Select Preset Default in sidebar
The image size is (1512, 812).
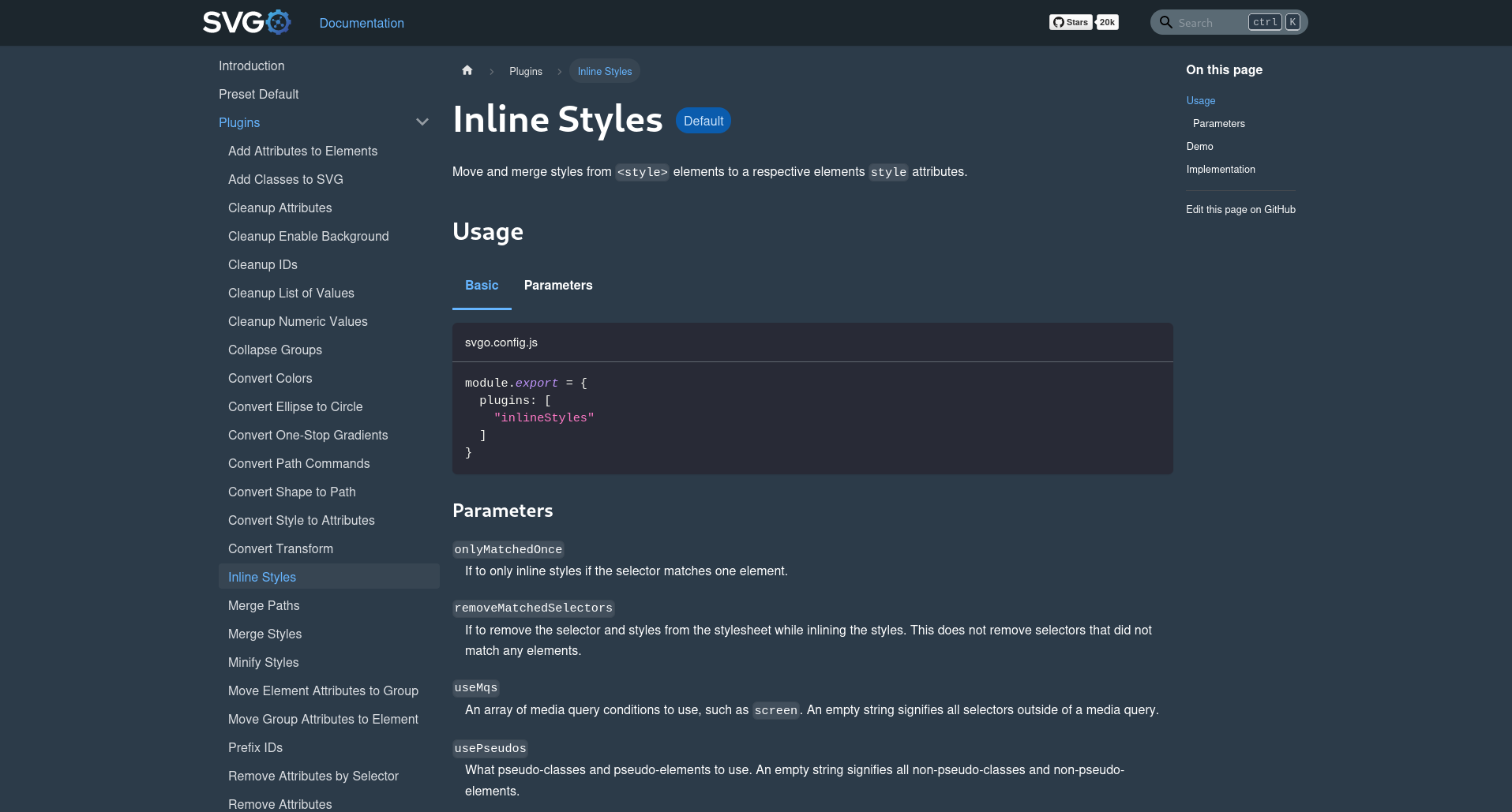click(258, 95)
